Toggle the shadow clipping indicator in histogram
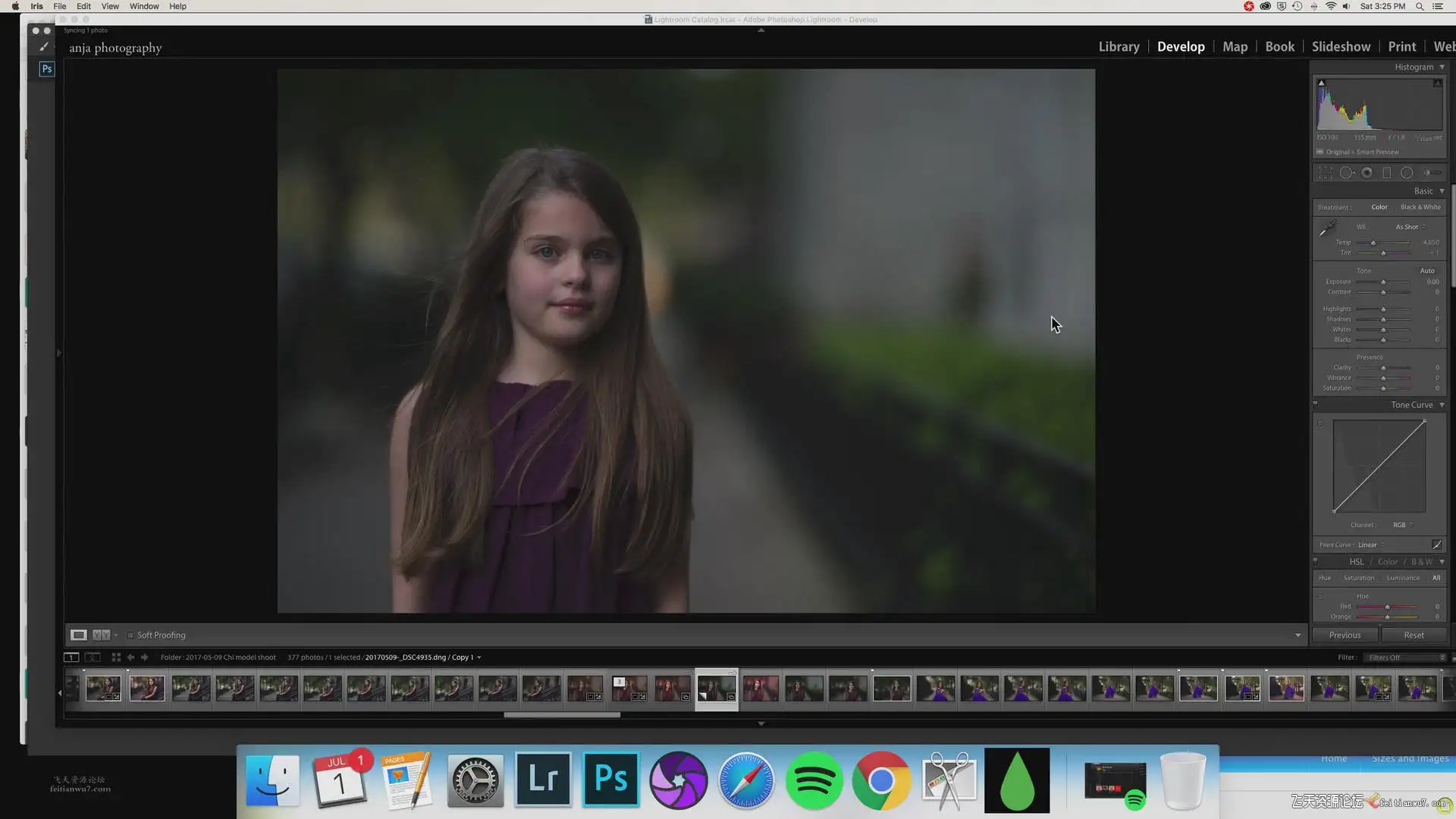The width and height of the screenshot is (1456, 819). pos(1321,83)
